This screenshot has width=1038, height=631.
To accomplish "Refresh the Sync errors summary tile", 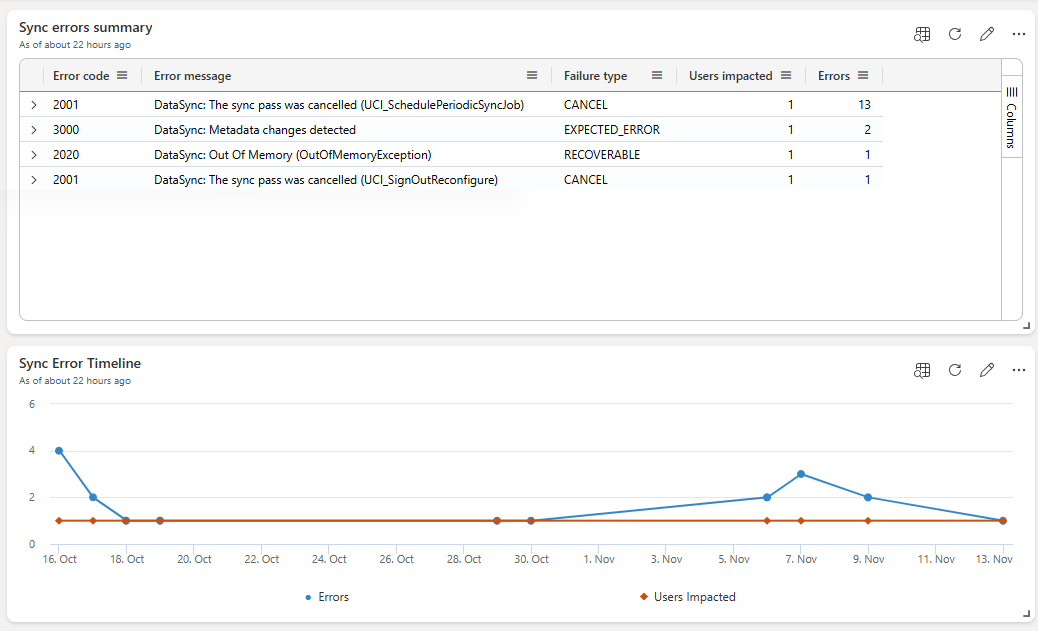I will pos(955,34).
